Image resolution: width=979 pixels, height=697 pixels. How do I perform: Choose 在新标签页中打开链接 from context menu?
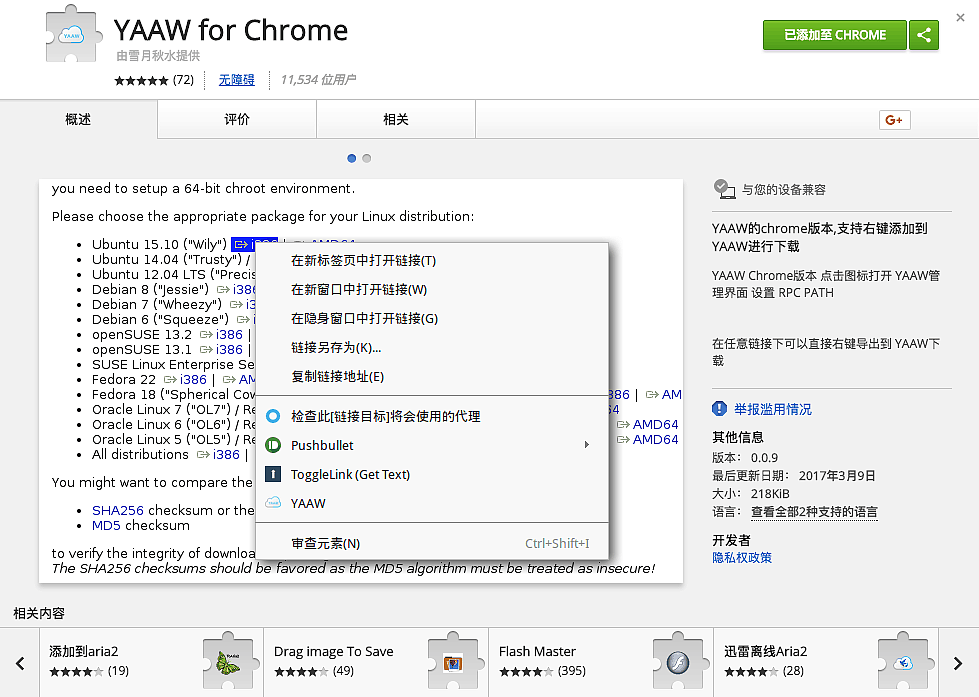coord(363,260)
